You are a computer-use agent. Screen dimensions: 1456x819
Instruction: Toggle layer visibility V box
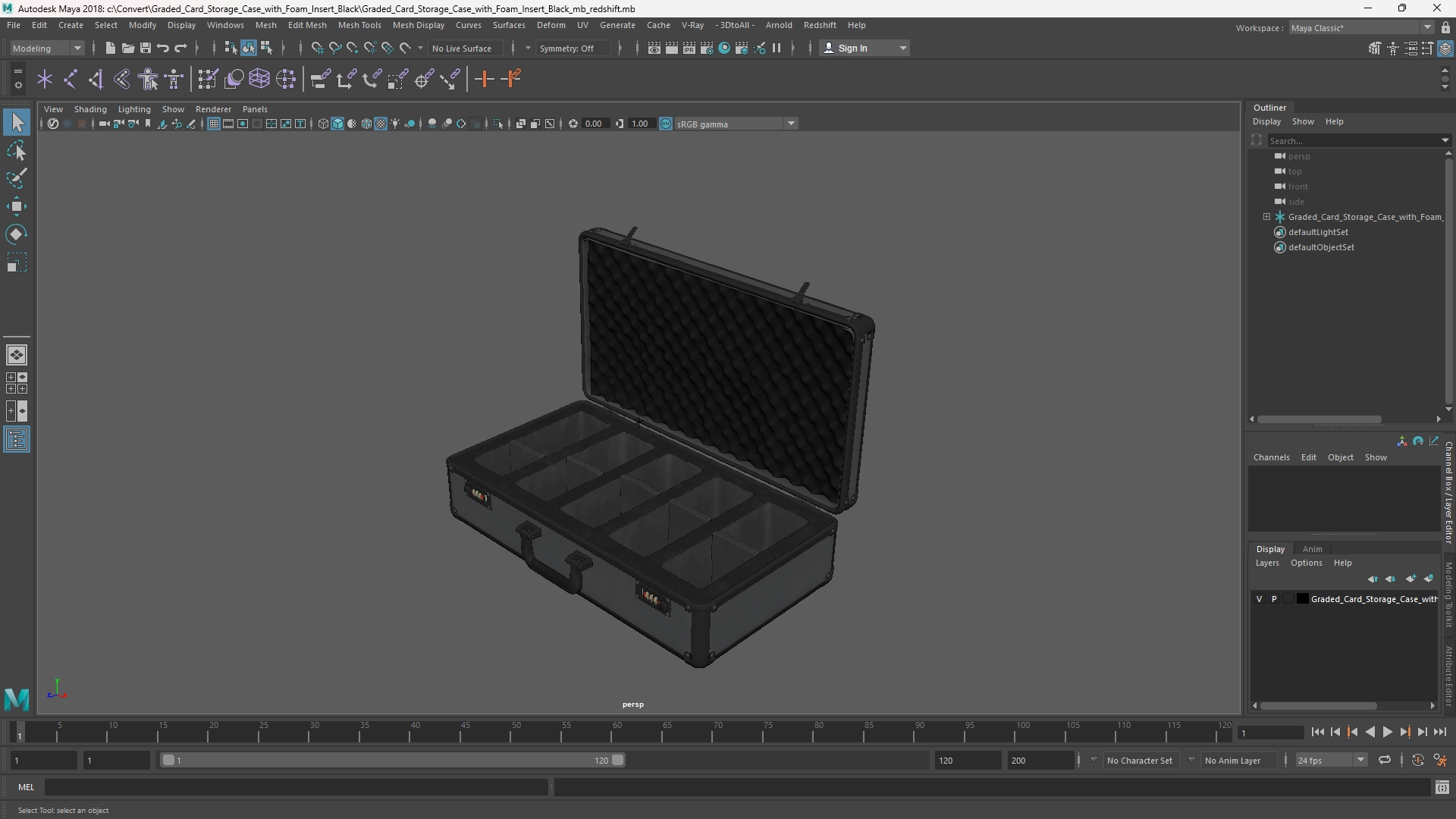click(x=1260, y=599)
